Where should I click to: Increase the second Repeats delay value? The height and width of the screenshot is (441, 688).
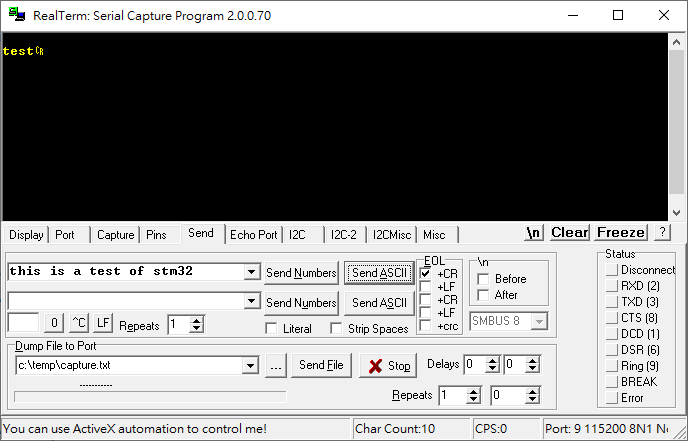coord(532,391)
